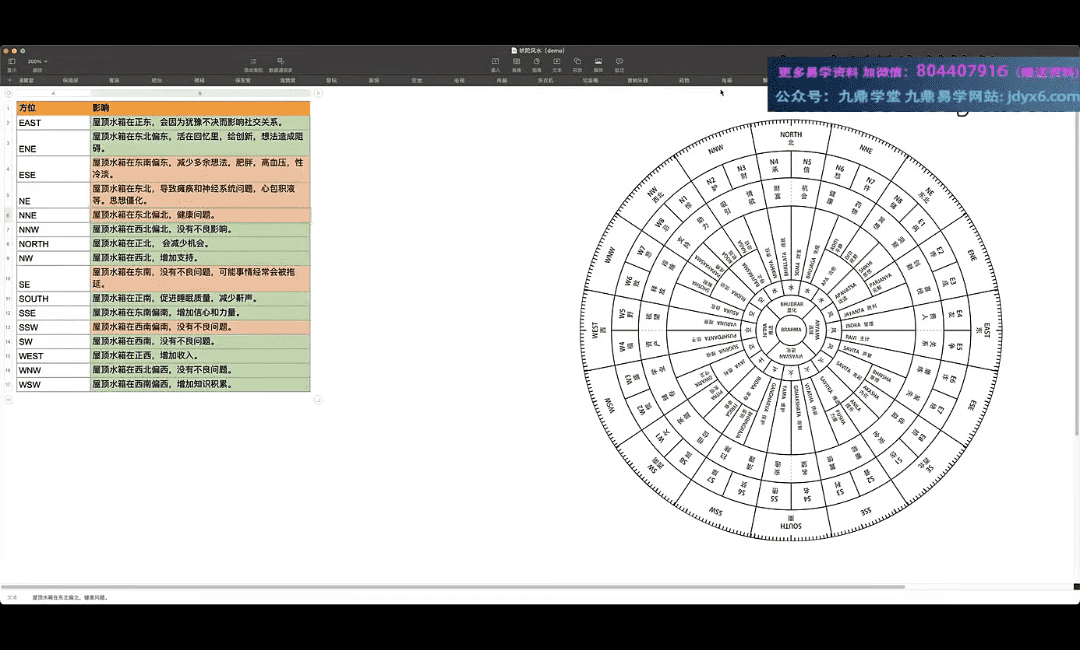This screenshot has height=650, width=1080.
Task: Click the Comment (批注) toolbar icon
Action: [619, 62]
